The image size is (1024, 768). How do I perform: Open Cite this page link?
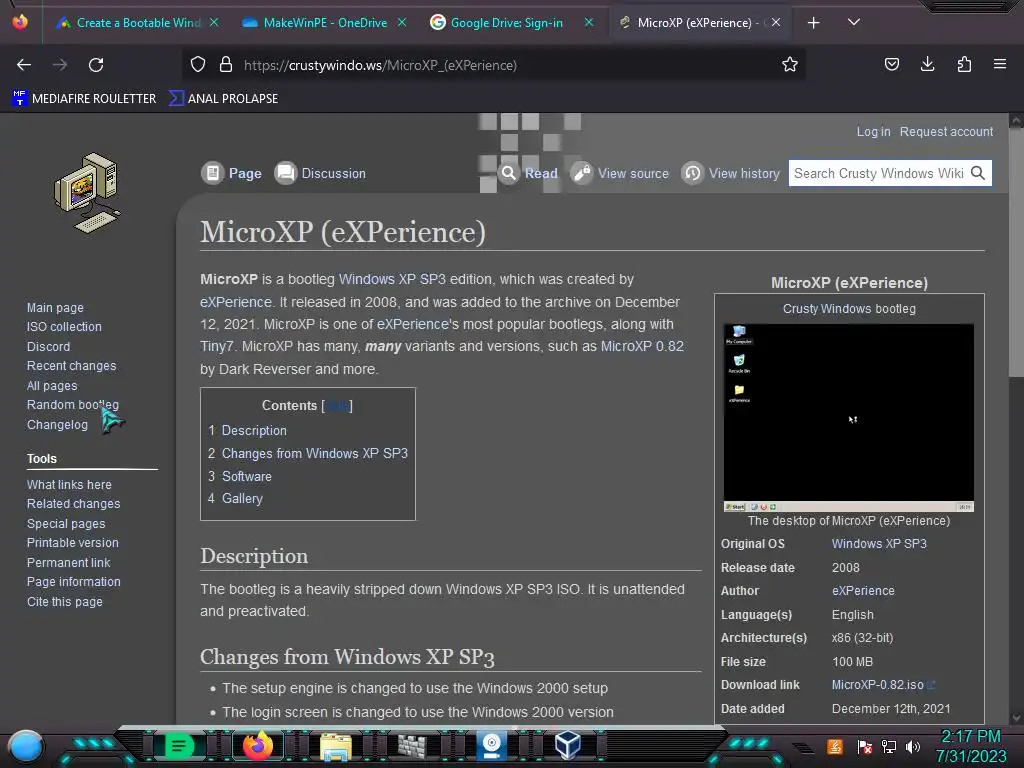[x=65, y=601]
